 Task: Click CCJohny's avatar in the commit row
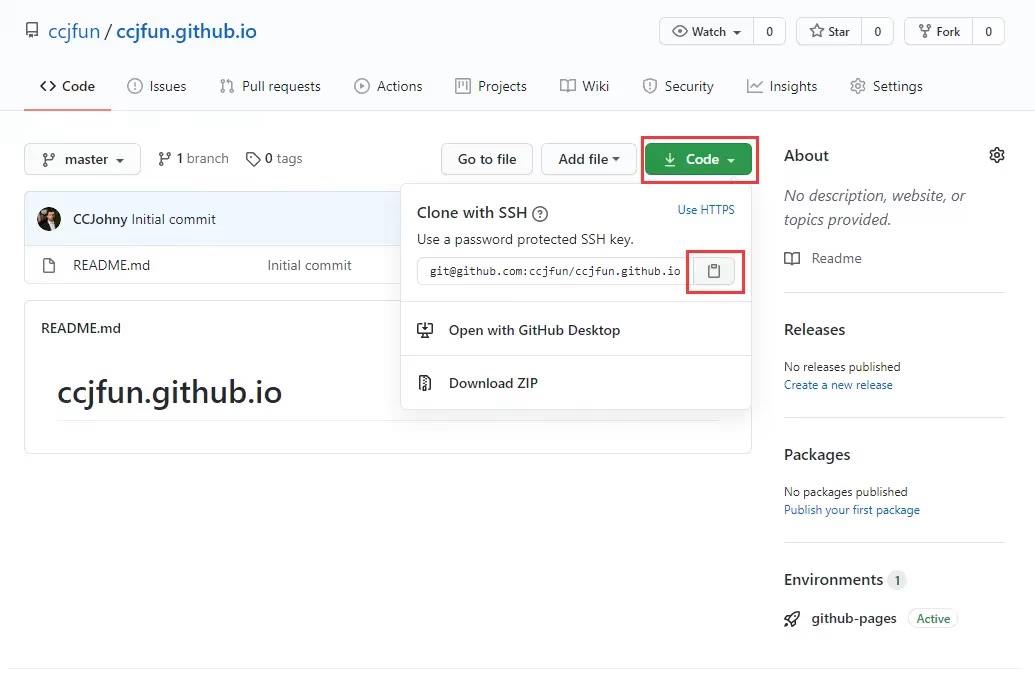[49, 219]
